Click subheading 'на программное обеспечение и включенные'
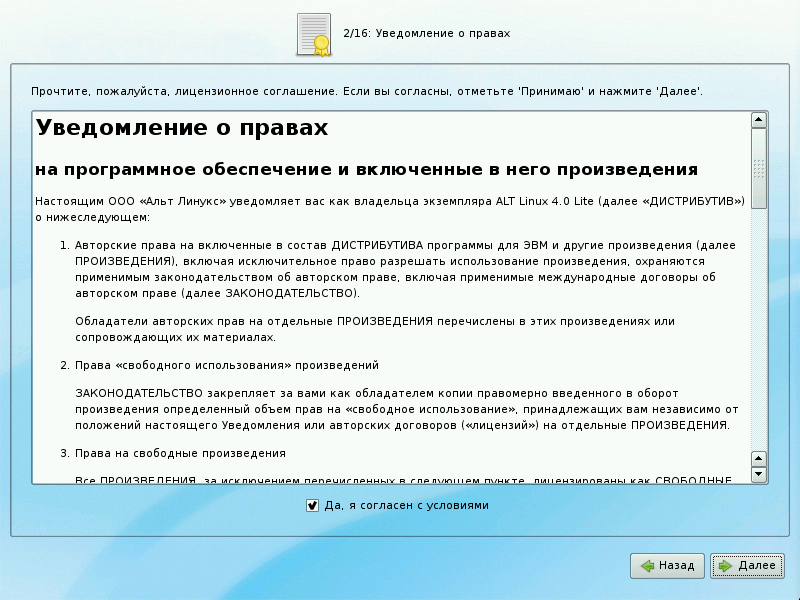 coord(366,168)
